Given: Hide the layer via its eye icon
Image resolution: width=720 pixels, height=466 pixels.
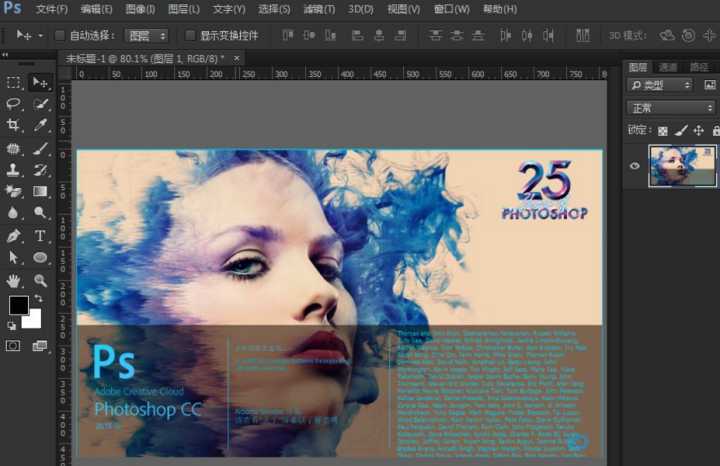Looking at the screenshot, I should tap(635, 166).
